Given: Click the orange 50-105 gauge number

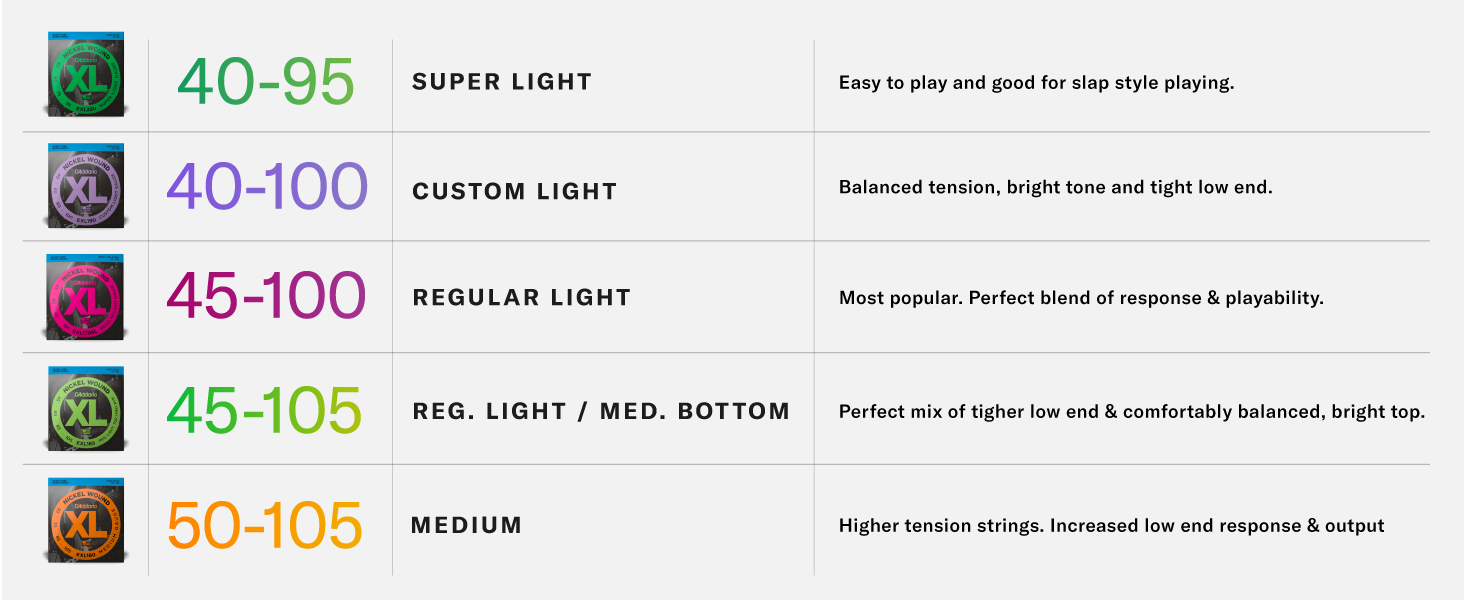Looking at the screenshot, I should tap(265, 525).
